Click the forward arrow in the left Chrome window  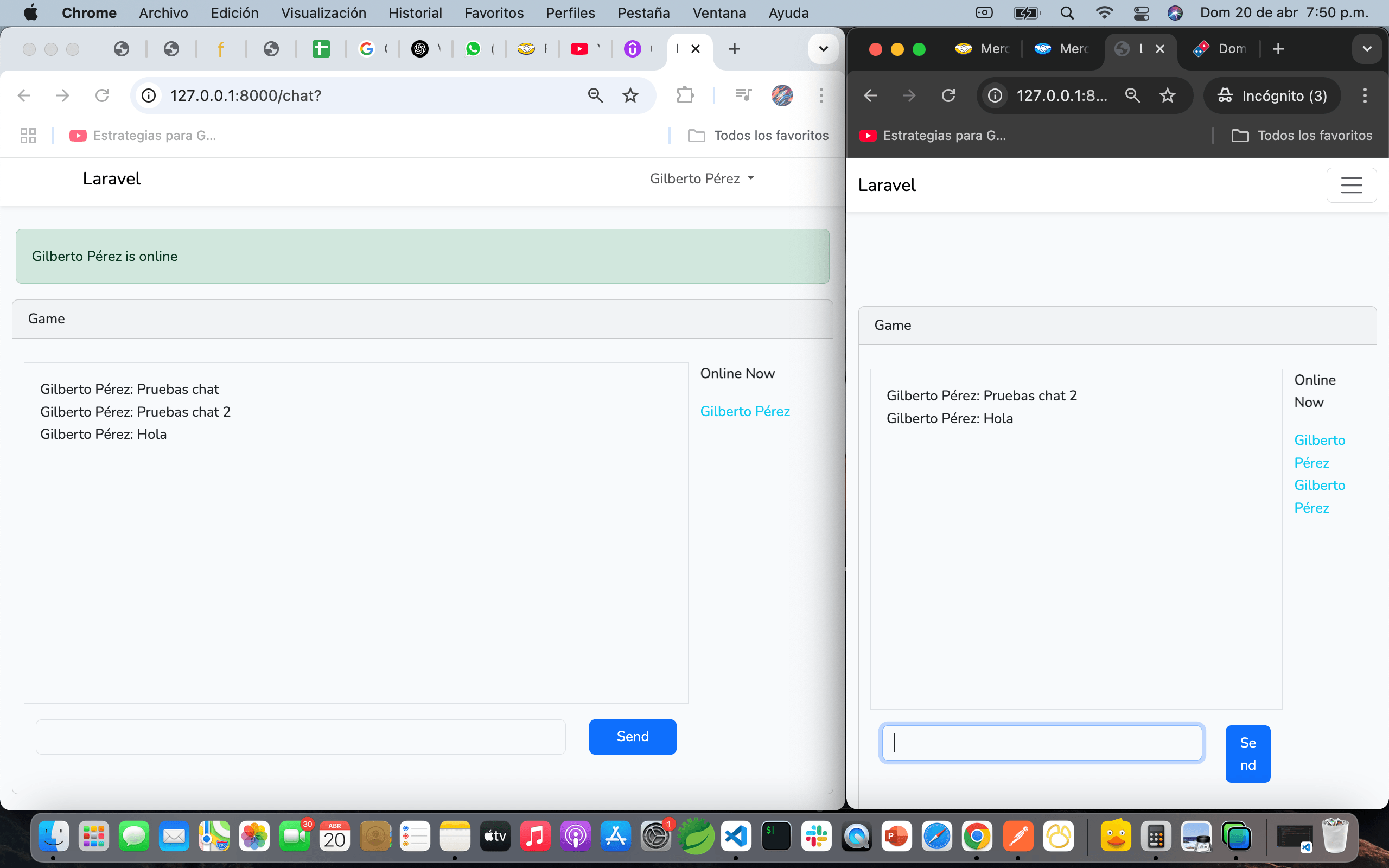tap(63, 95)
